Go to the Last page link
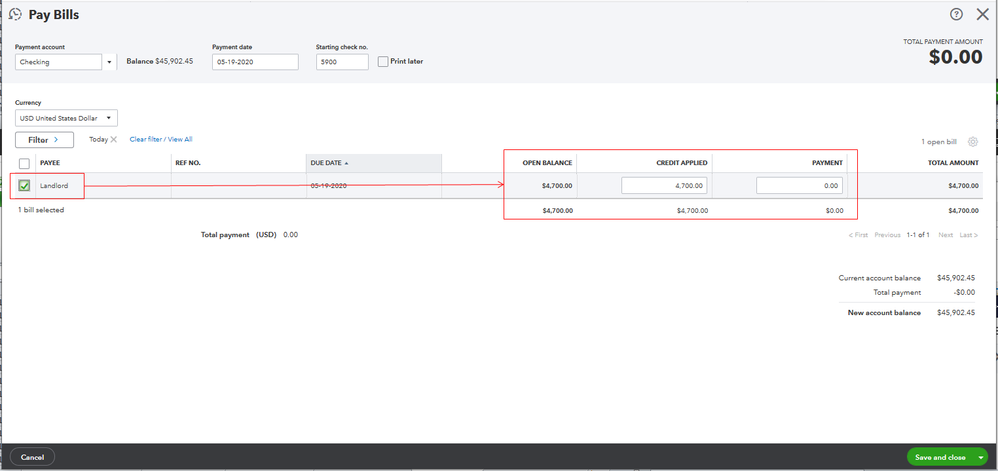The width and height of the screenshot is (998, 471). 969,235
